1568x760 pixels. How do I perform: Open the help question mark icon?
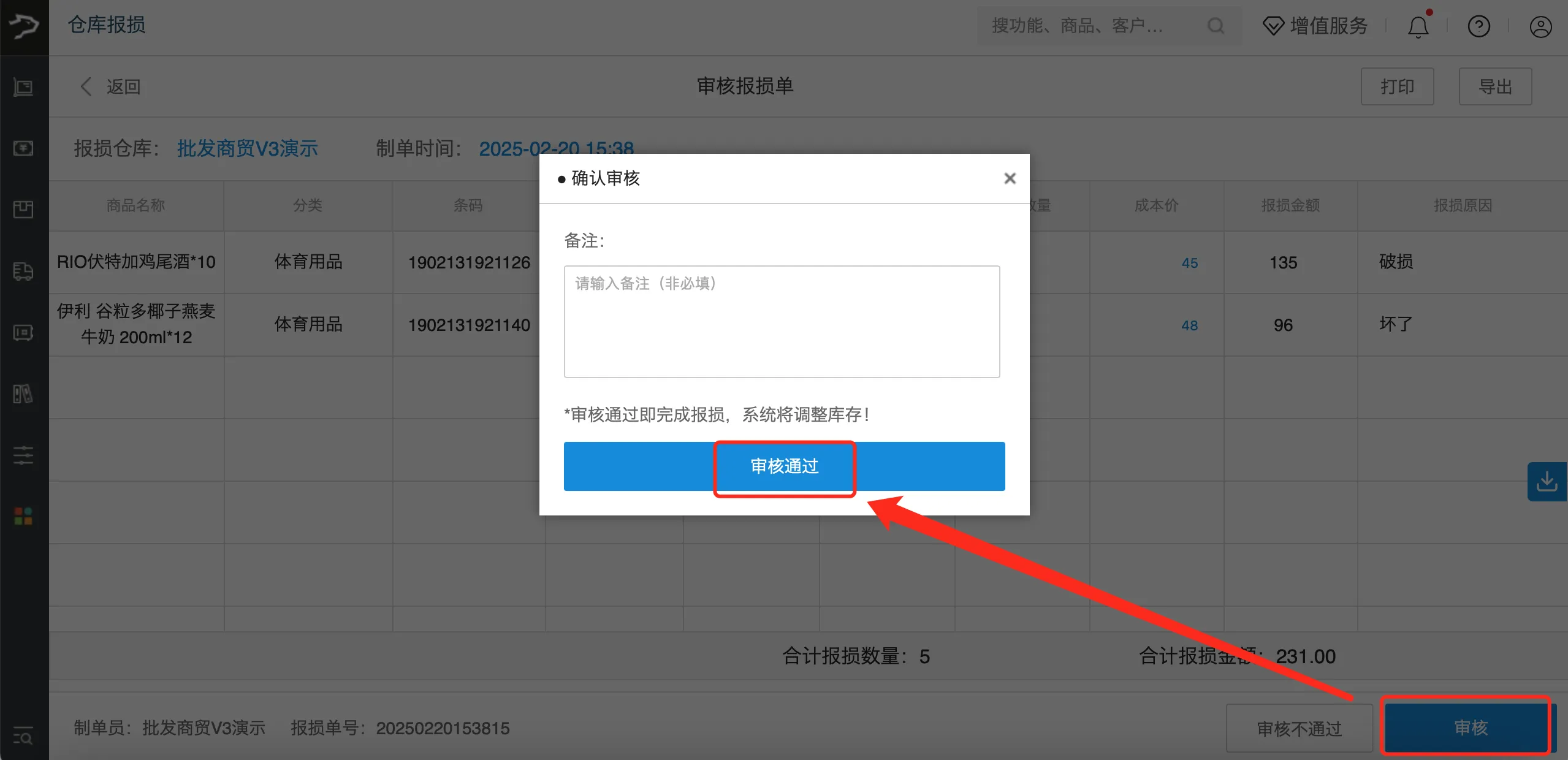click(x=1479, y=26)
